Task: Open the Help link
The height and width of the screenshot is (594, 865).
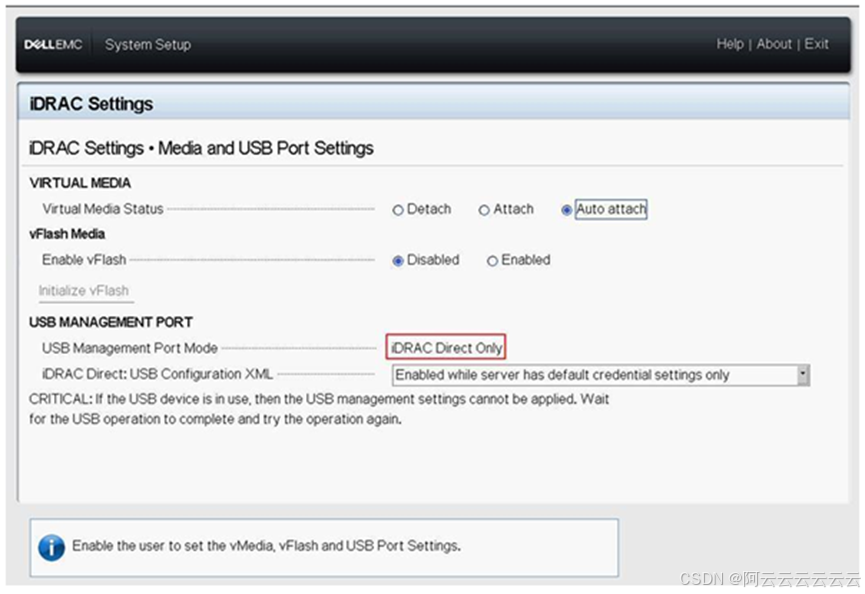Action: pos(729,44)
